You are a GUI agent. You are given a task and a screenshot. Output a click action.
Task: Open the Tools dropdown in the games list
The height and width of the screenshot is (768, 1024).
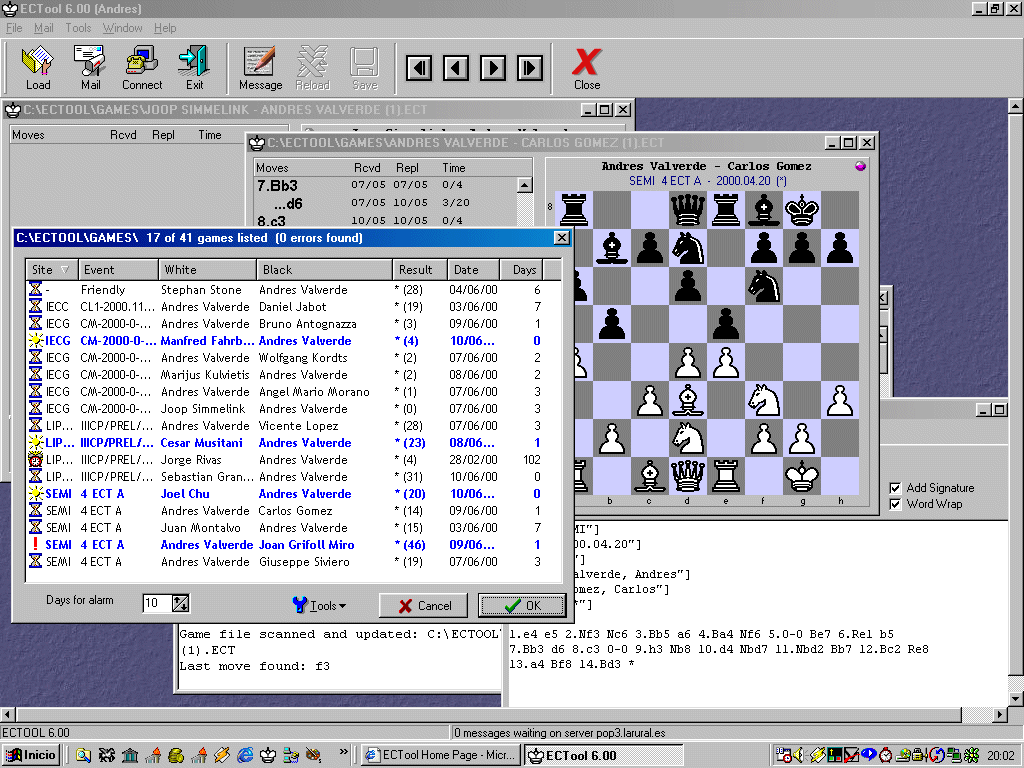tap(319, 605)
